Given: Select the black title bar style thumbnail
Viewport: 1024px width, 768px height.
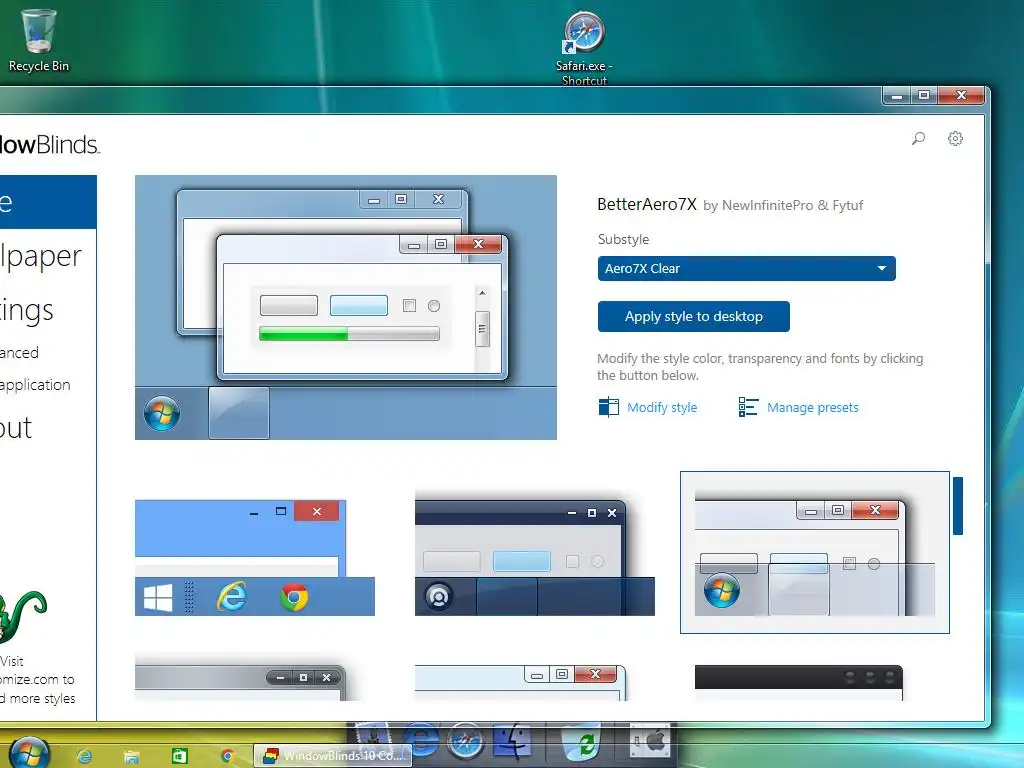Looking at the screenshot, I should pos(799,682).
